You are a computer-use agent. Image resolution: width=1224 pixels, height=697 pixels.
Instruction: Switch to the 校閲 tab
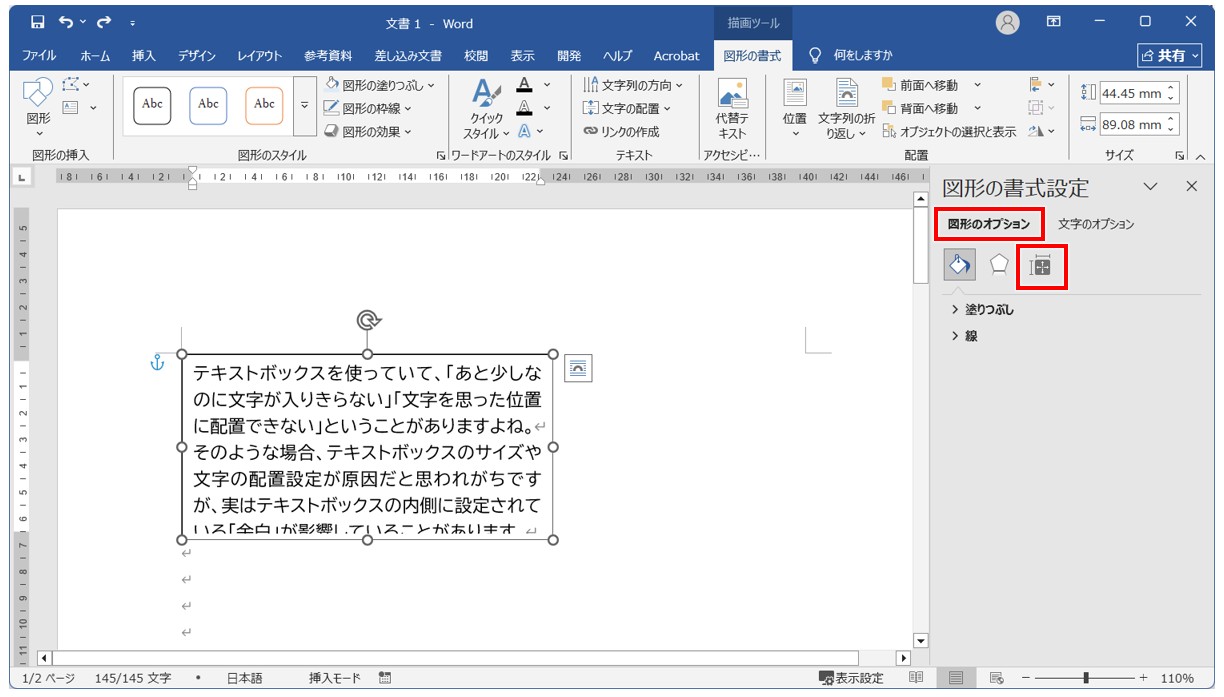point(476,56)
